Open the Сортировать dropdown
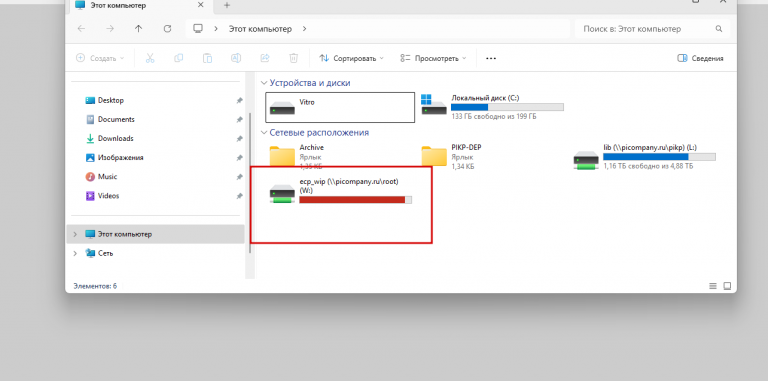This screenshot has width=768, height=381. click(x=352, y=58)
